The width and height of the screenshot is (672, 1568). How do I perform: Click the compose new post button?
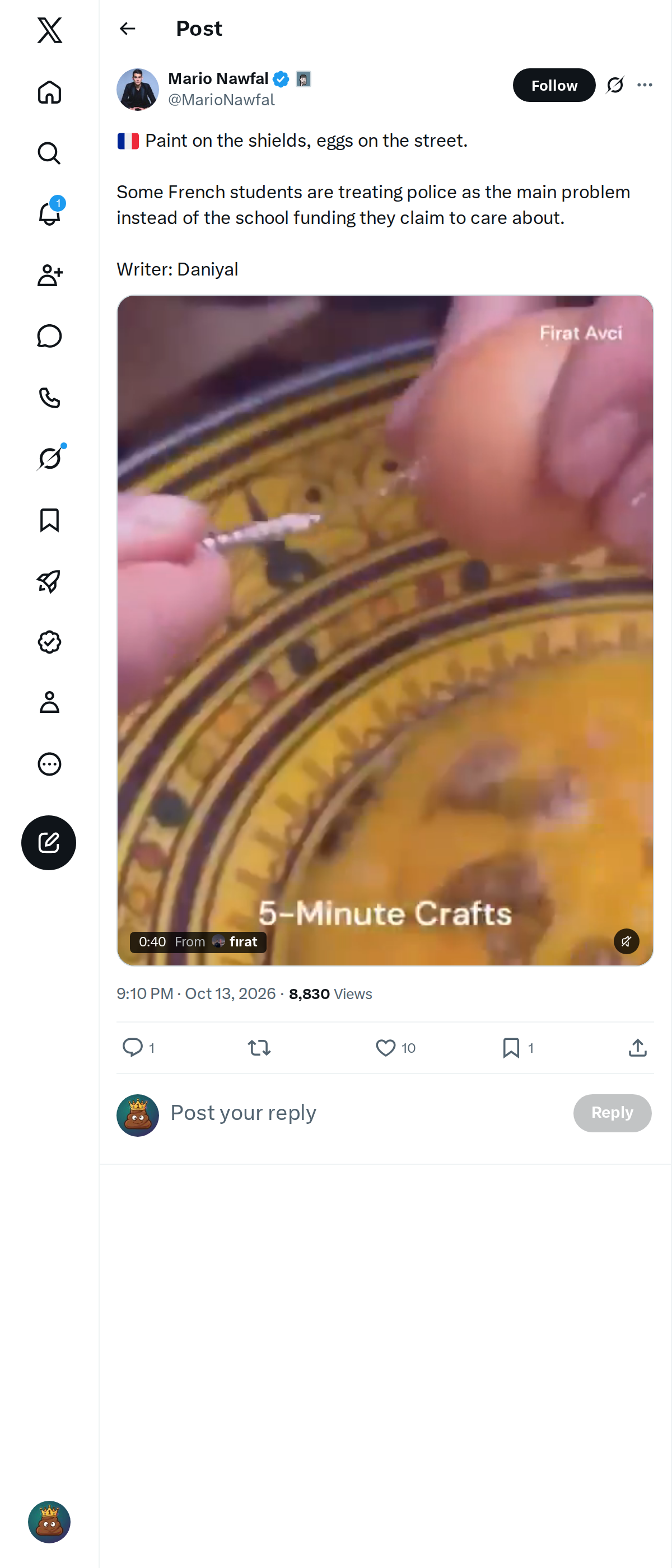[x=49, y=842]
